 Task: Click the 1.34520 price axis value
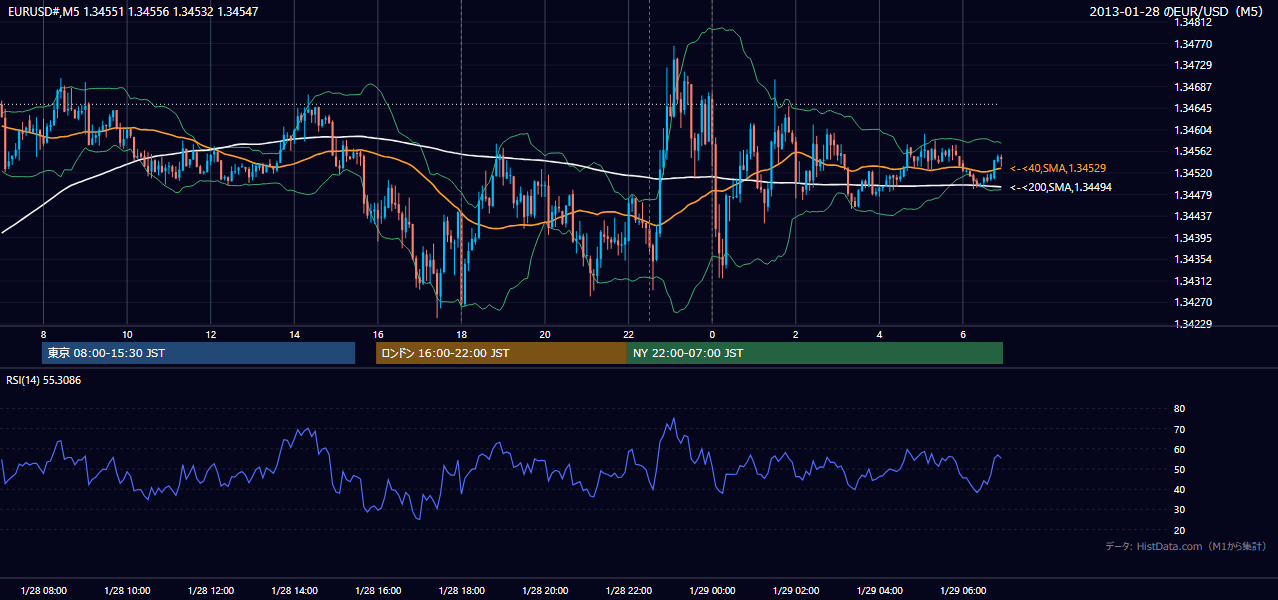1194,173
